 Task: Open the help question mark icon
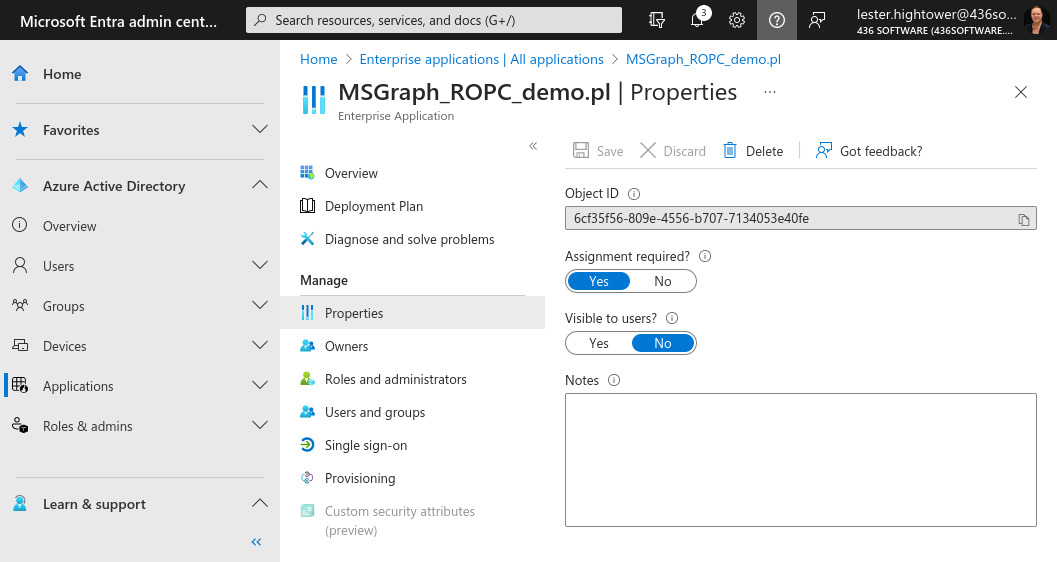(x=777, y=20)
